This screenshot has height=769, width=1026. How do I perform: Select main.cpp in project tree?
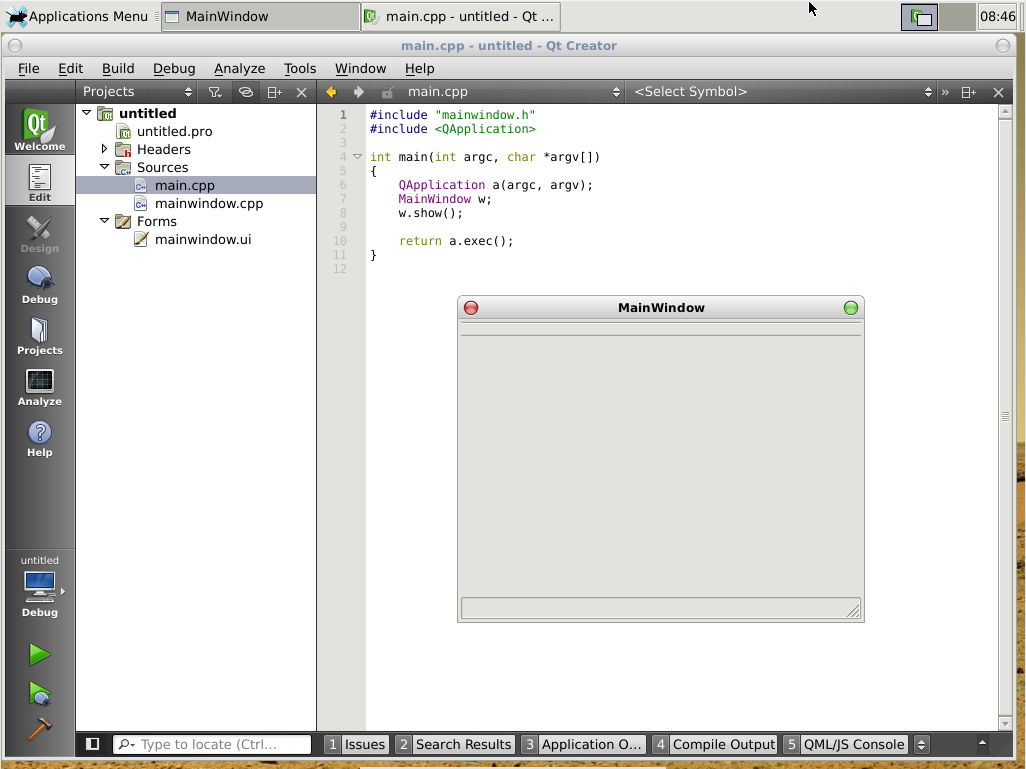(x=185, y=186)
